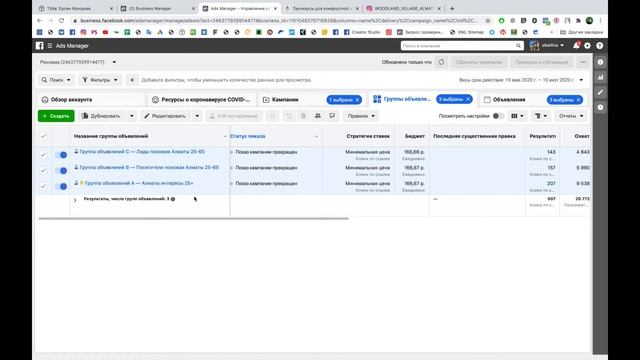Click the Дублировать button
The image size is (640, 360).
(x=102, y=116)
